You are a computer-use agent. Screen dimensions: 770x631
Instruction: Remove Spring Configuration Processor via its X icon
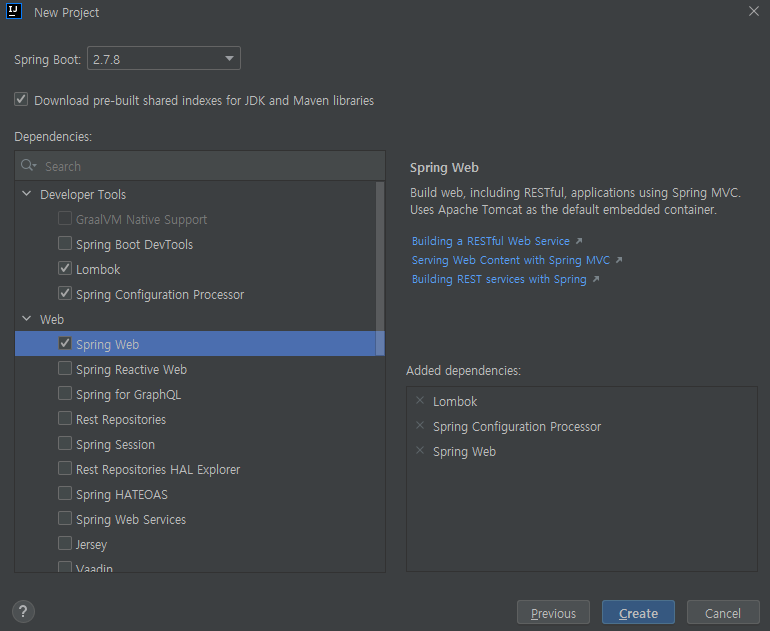pyautogui.click(x=420, y=426)
